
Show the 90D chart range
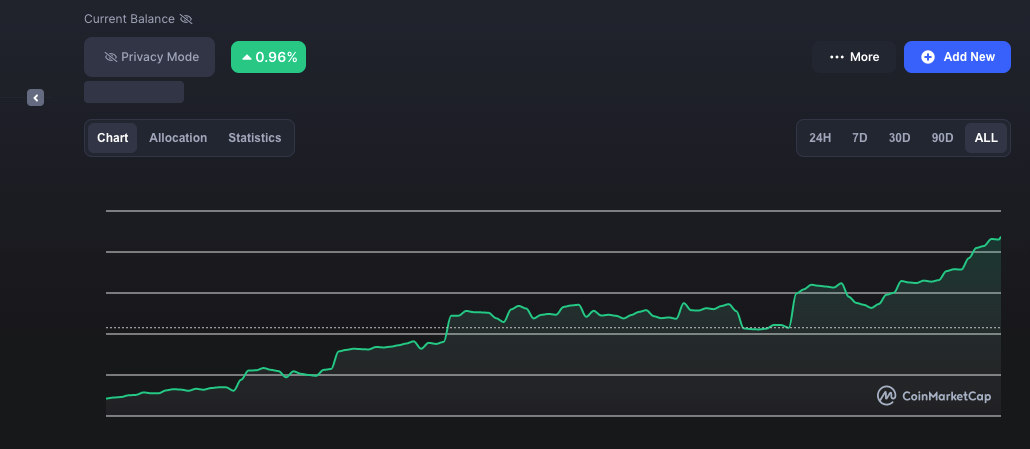pyautogui.click(x=942, y=138)
